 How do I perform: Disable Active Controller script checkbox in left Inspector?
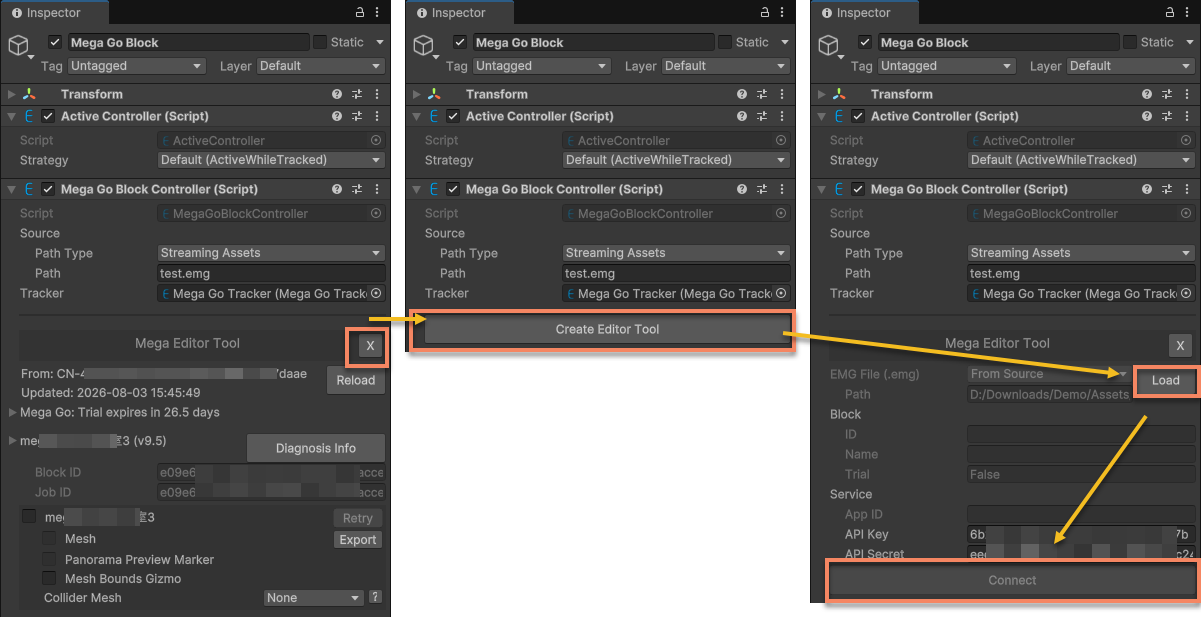[x=47, y=116]
